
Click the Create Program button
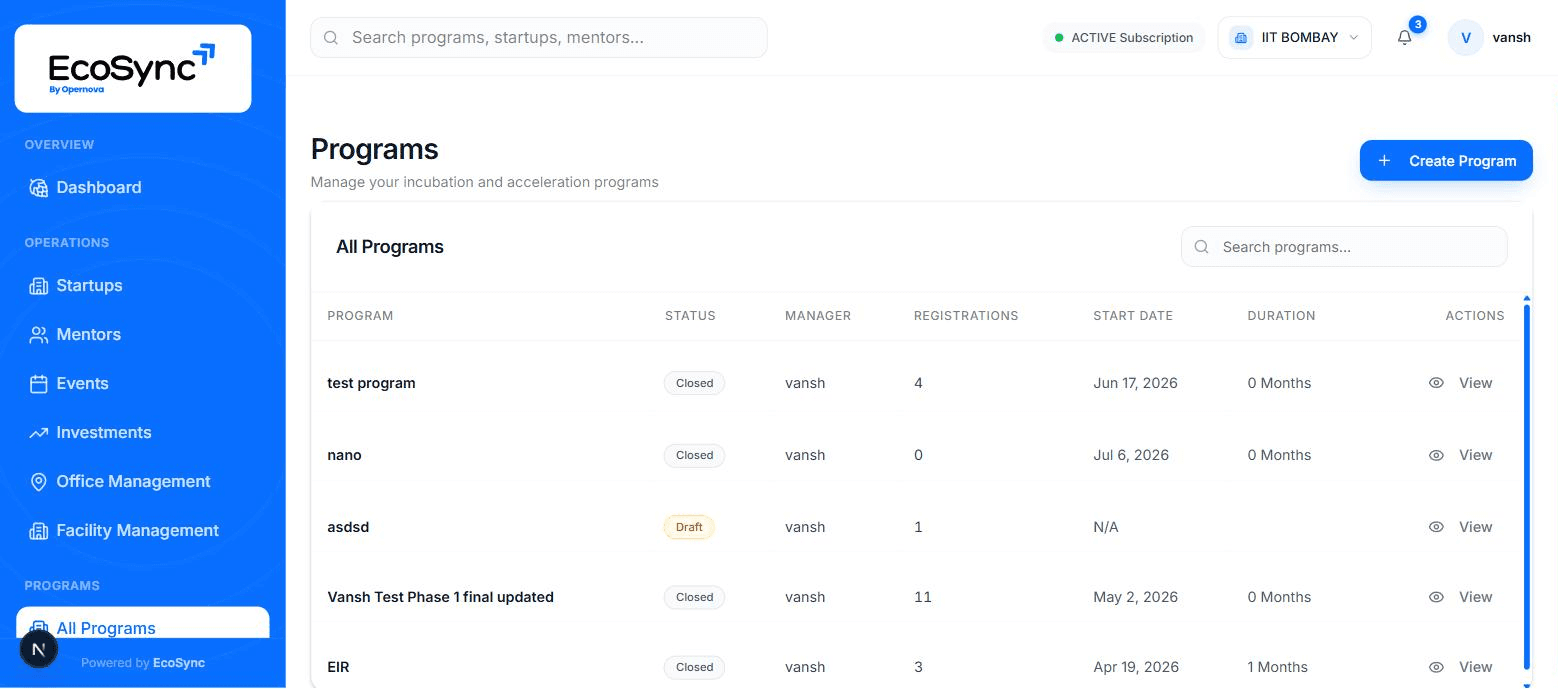pos(1446,161)
